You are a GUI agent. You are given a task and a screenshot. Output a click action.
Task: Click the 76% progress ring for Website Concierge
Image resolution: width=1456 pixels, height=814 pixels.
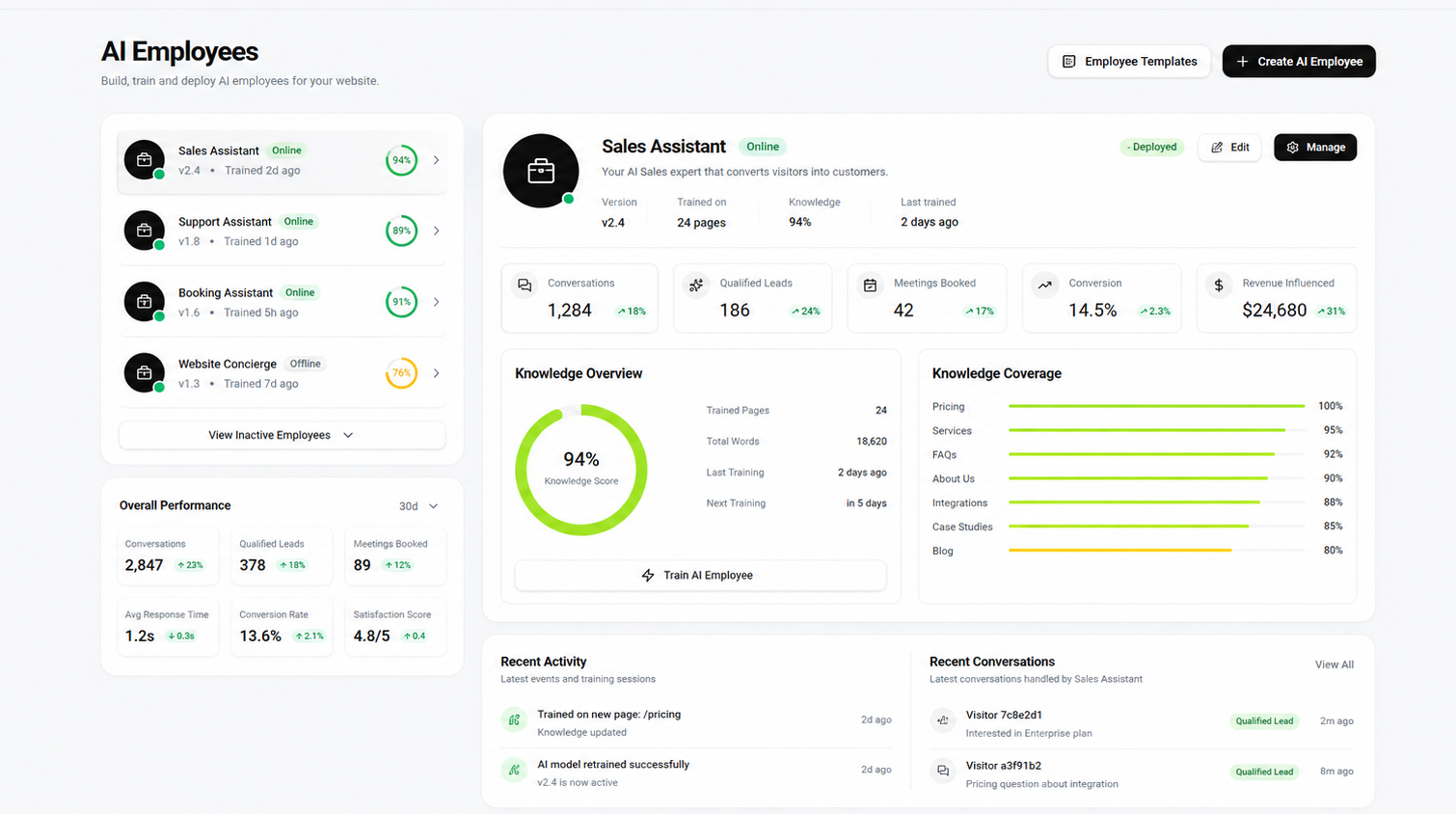(x=402, y=373)
